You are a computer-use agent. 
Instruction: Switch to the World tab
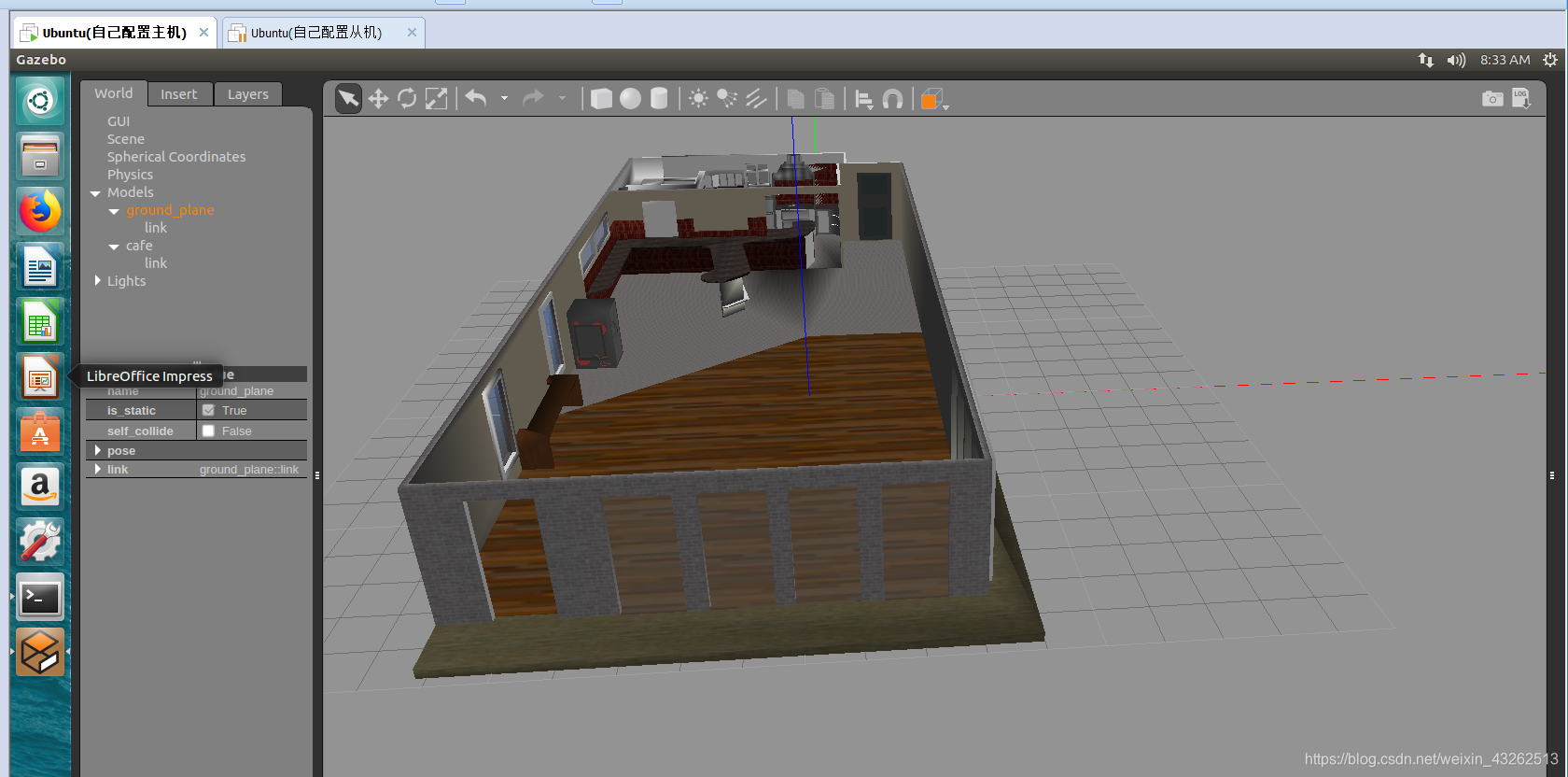[114, 93]
